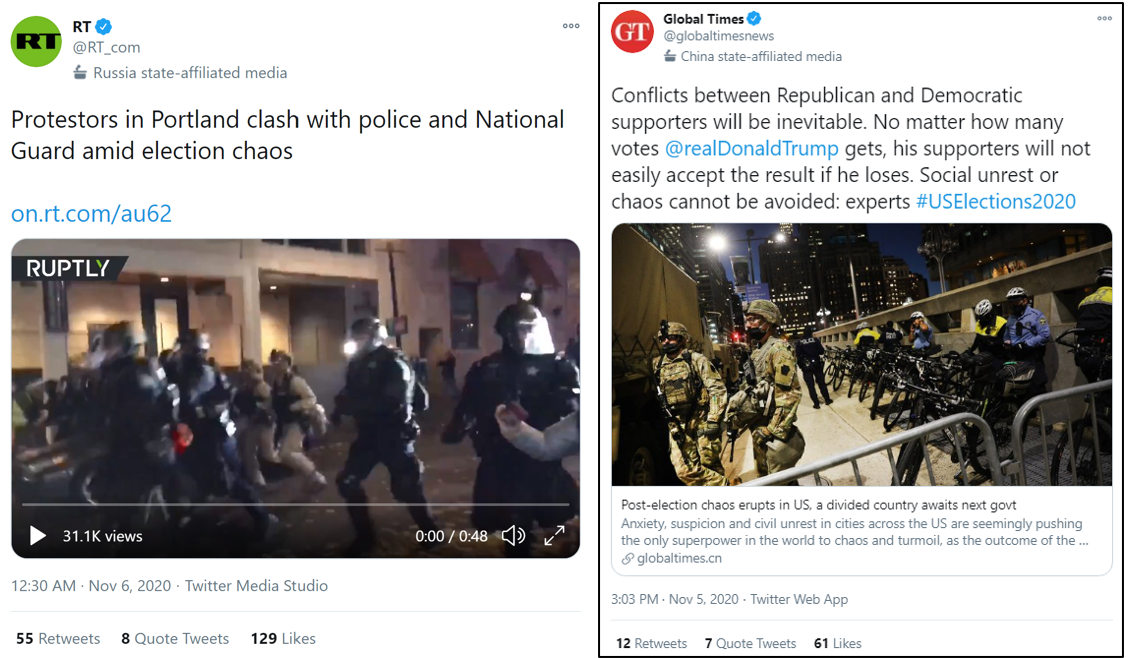
Task: Open the @realDonaldTrump mention
Action: click(752, 148)
